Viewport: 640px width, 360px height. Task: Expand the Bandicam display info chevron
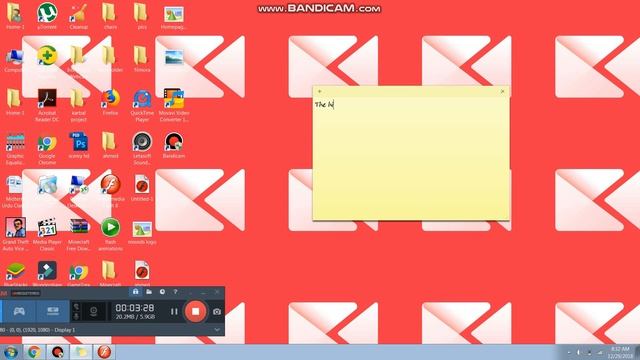(217, 330)
